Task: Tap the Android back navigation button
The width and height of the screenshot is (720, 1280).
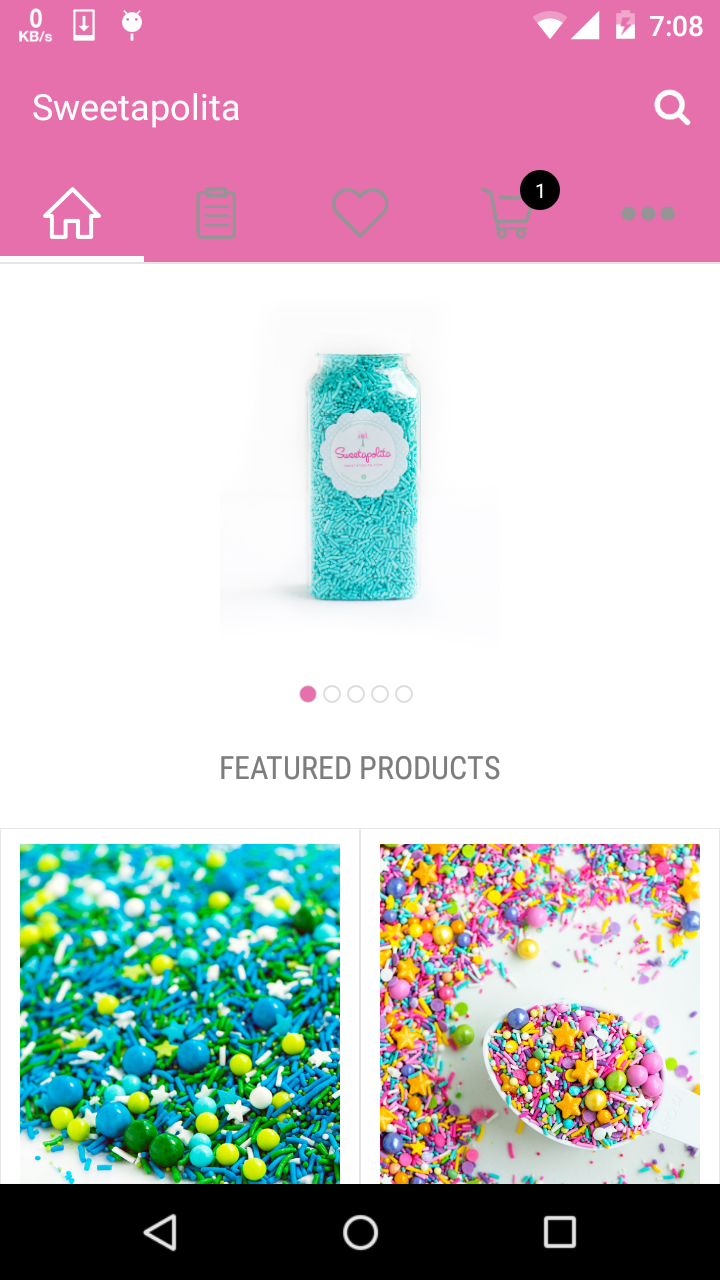Action: pyautogui.click(x=160, y=1232)
